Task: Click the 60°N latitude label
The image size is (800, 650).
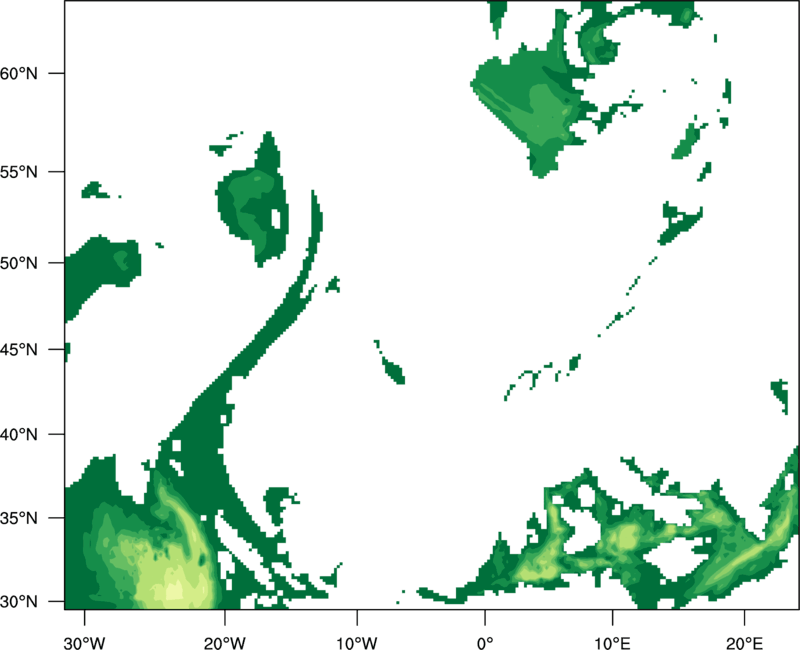Action: [18, 74]
